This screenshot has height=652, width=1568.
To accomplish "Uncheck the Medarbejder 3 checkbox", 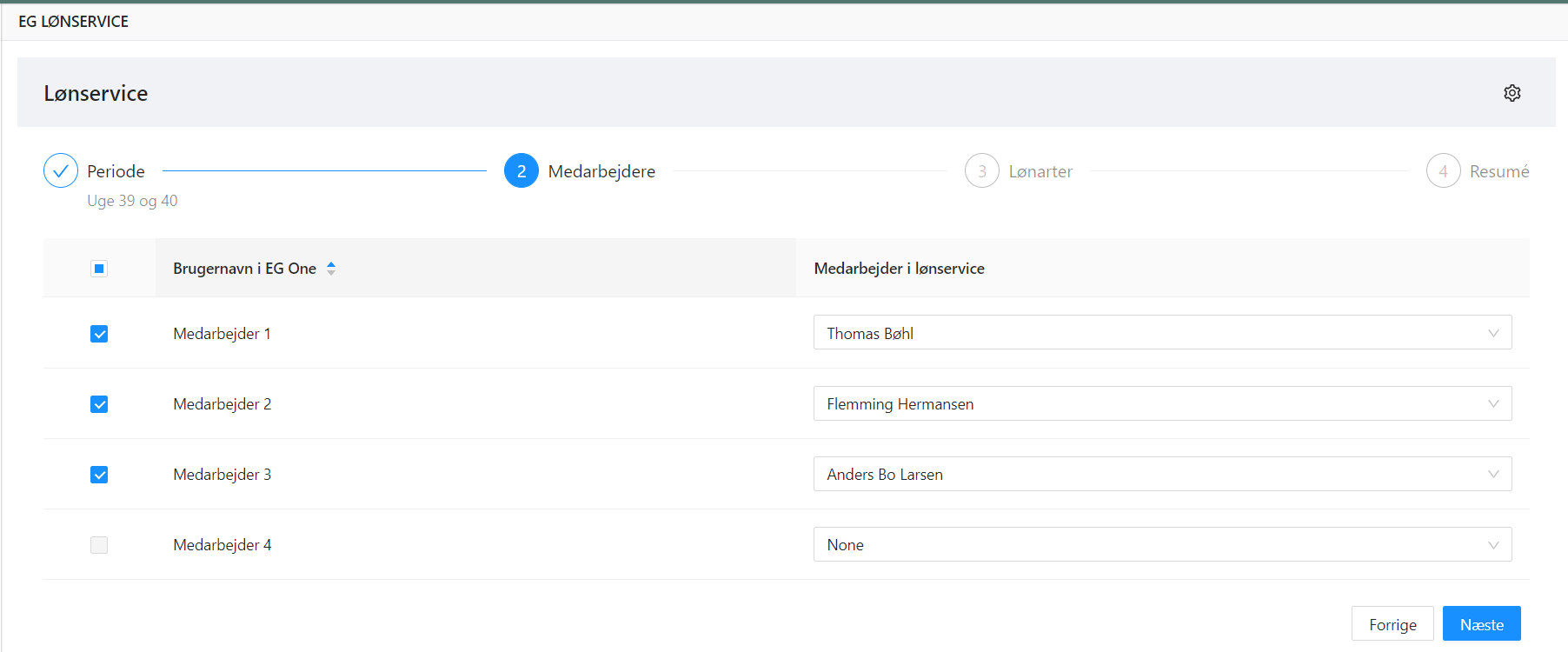I will coord(99,475).
